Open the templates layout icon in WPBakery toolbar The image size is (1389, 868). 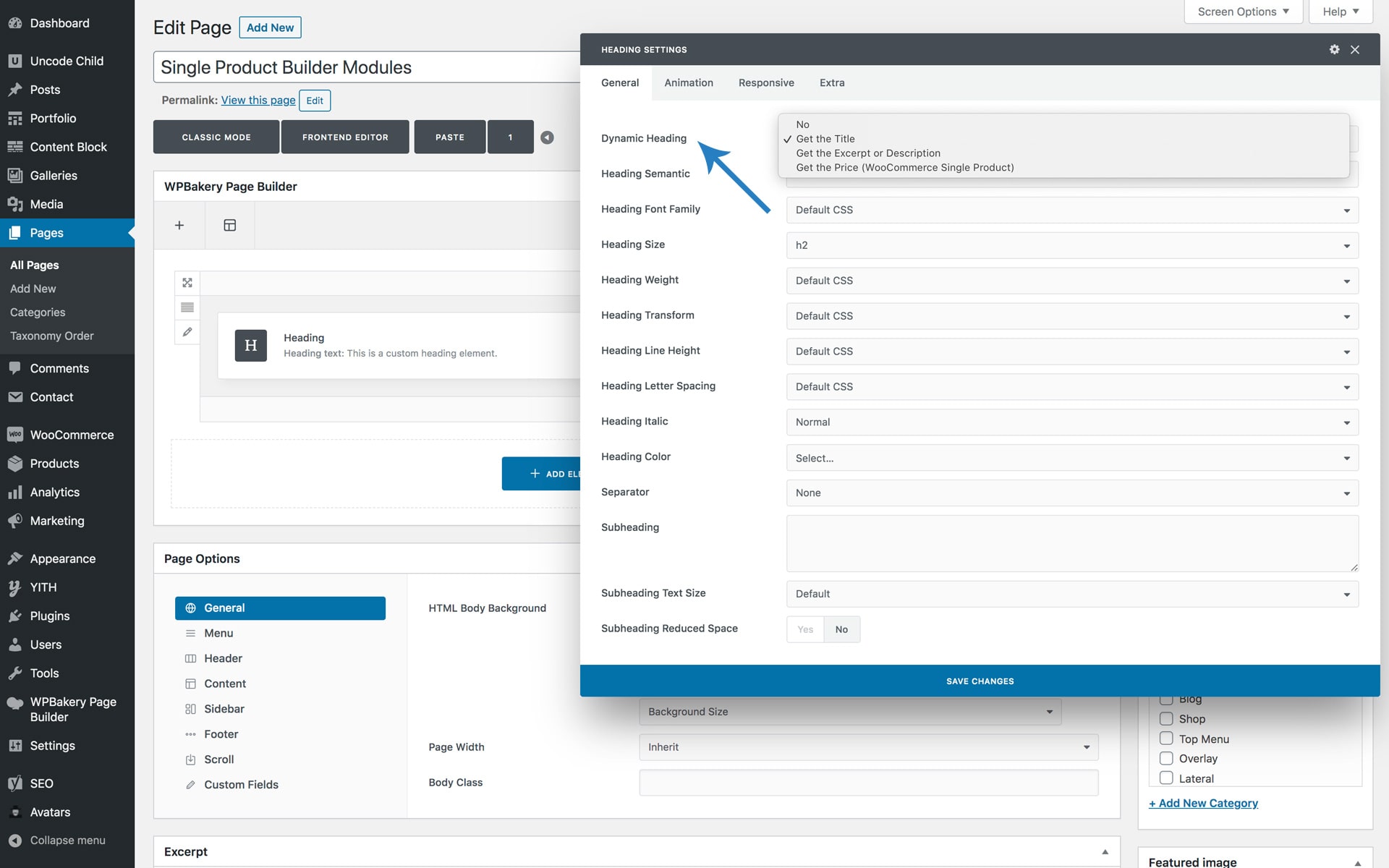[229, 225]
